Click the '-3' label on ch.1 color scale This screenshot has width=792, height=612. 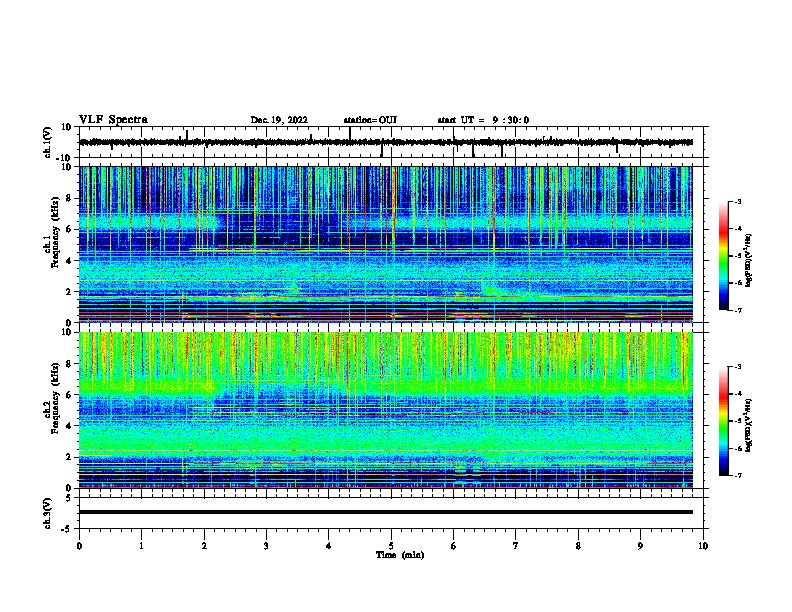pos(737,201)
